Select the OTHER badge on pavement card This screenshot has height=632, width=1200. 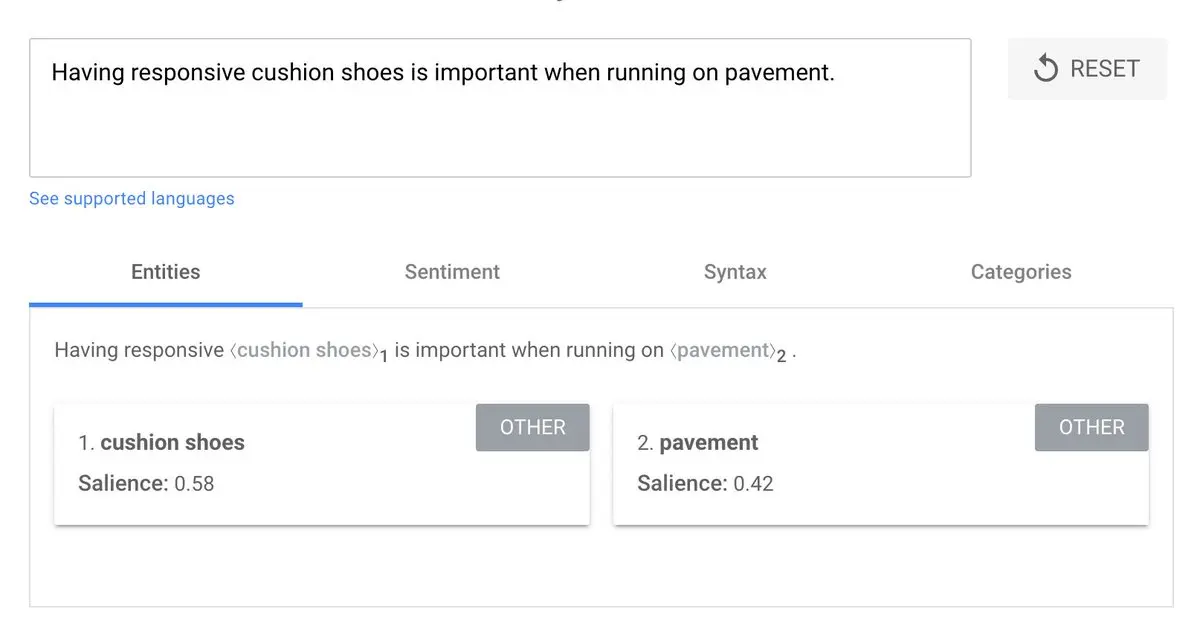tap(1092, 427)
